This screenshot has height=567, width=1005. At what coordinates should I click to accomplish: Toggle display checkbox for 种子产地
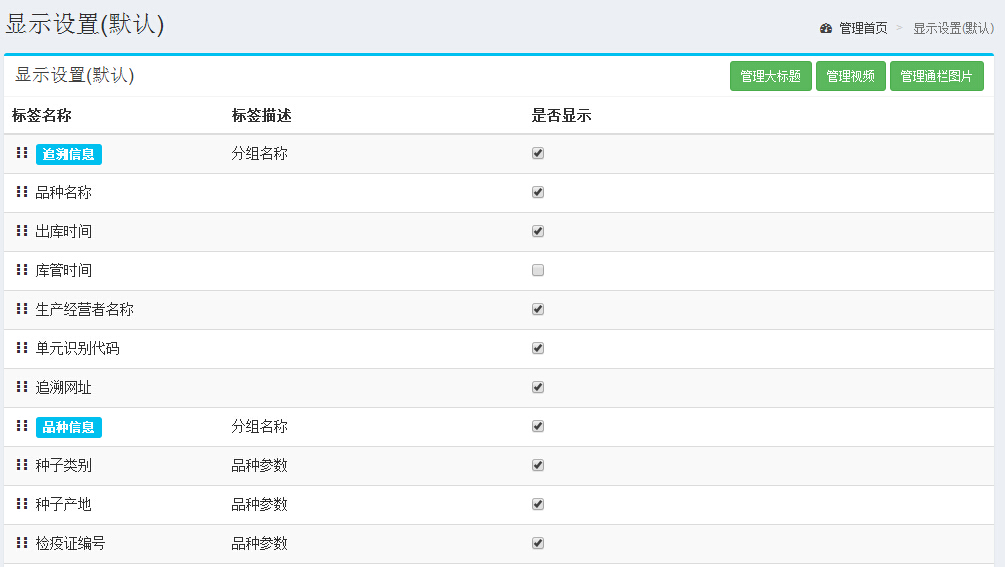[538, 505]
